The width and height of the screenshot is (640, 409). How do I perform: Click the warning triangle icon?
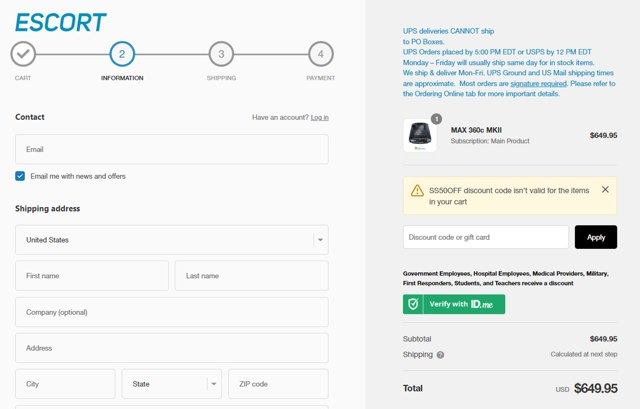click(417, 191)
